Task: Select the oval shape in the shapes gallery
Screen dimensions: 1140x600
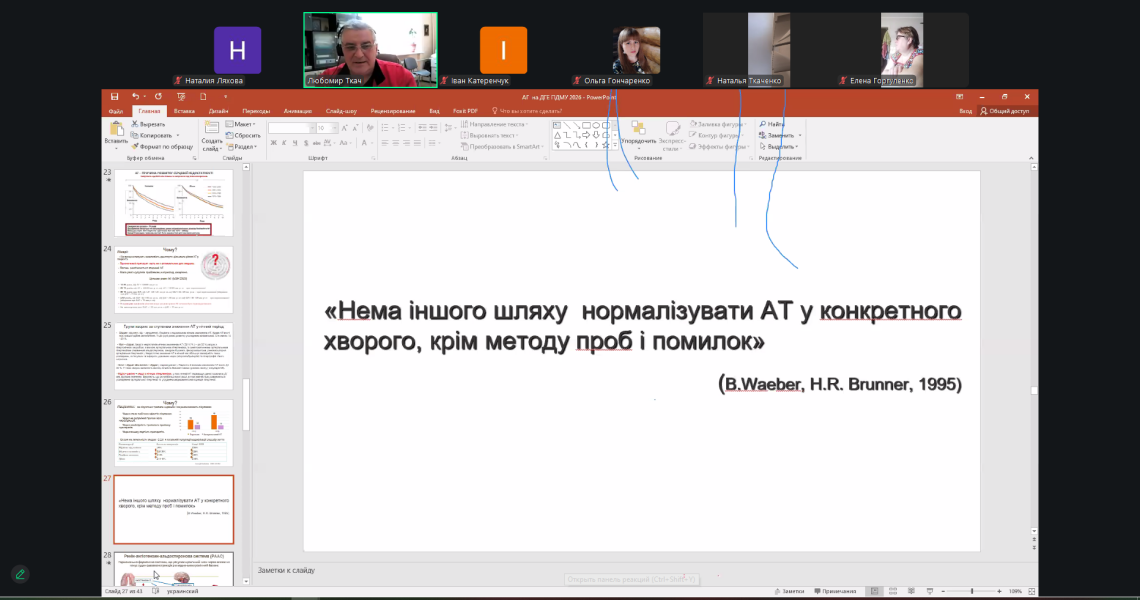Action: 596,125
